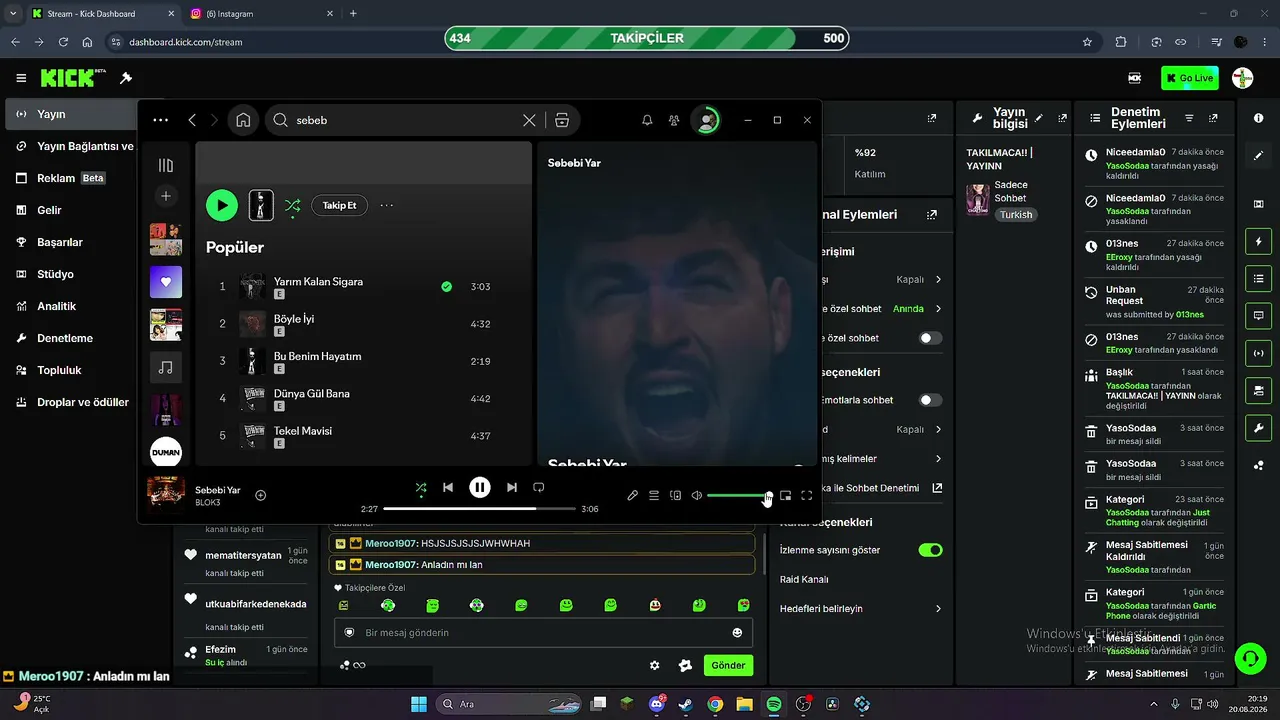This screenshot has height=720, width=1280.
Task: Open Spotify Your Library icon
Action: pos(166,165)
